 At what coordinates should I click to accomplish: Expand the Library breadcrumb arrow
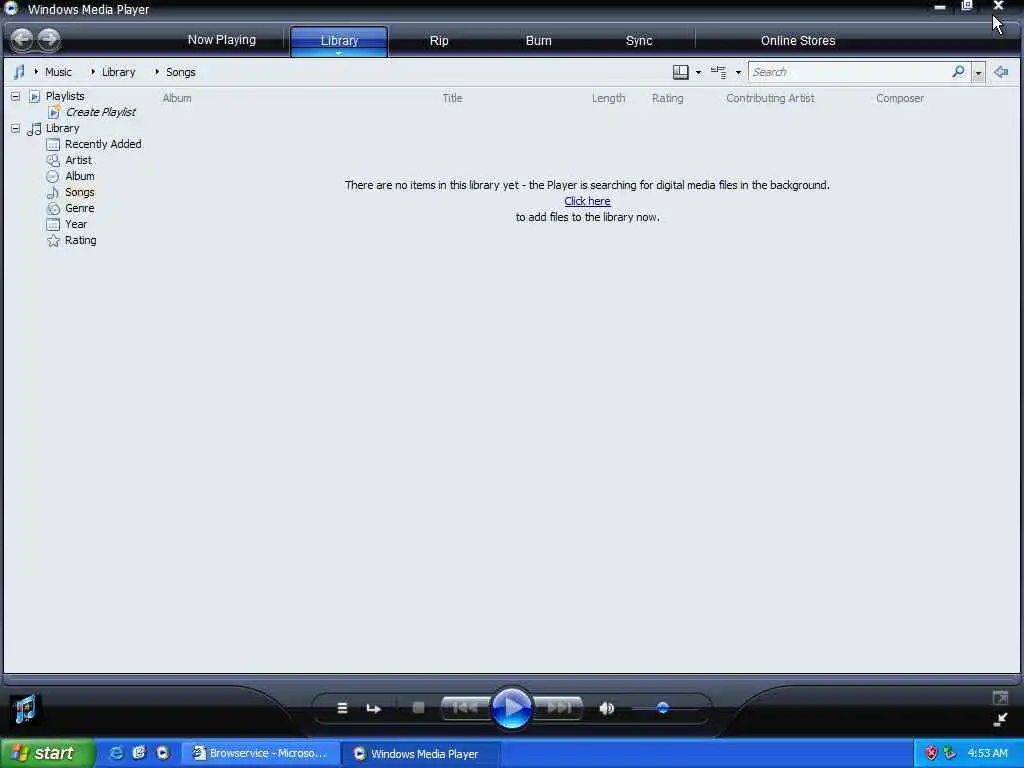pos(93,72)
